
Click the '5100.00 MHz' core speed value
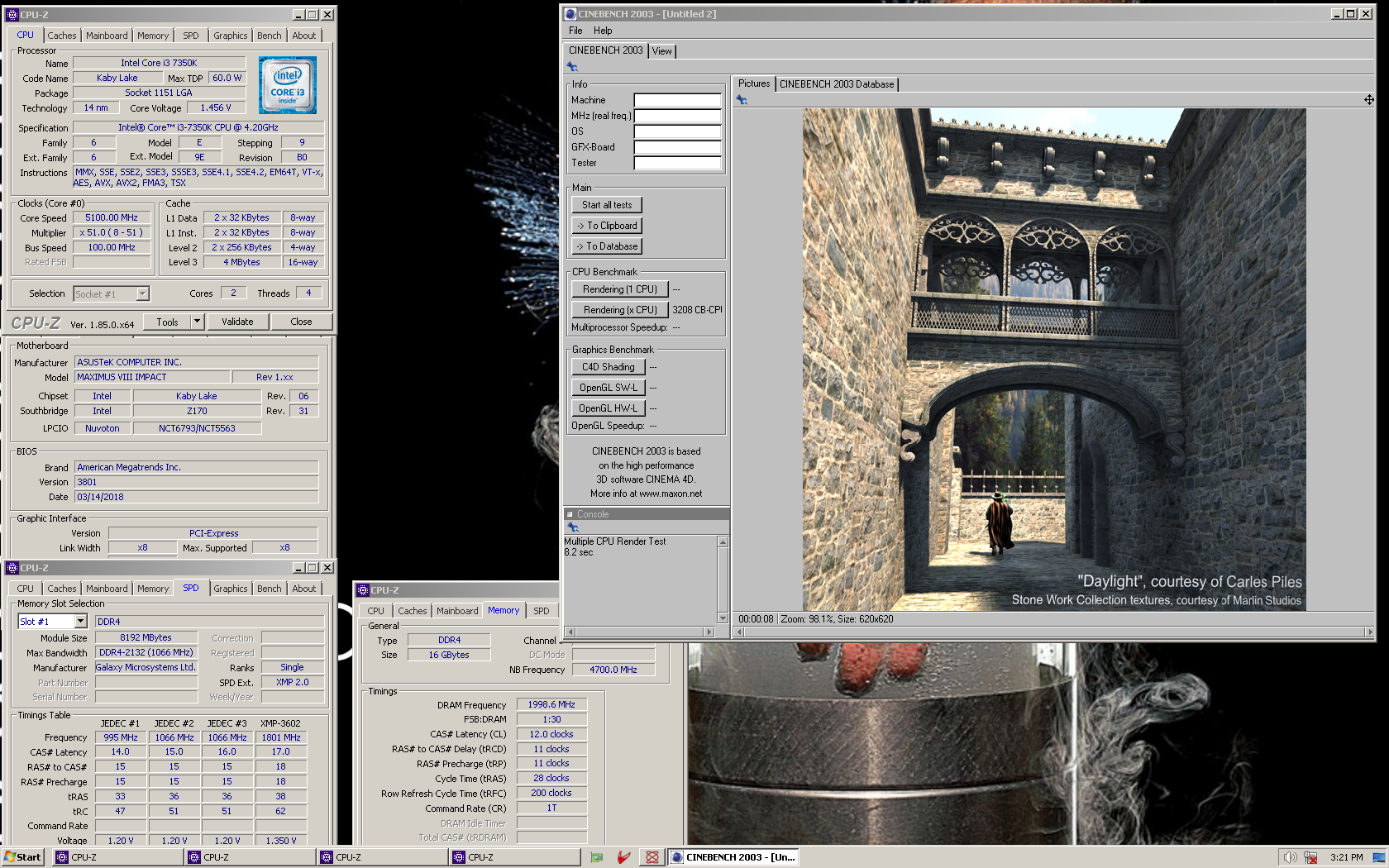click(112, 217)
